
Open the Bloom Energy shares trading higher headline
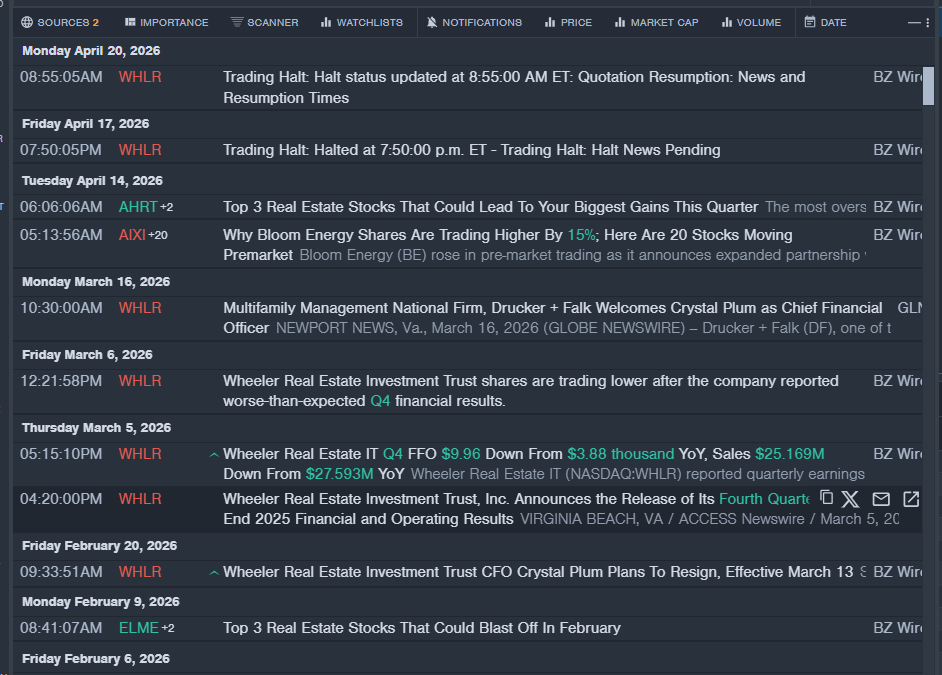(x=507, y=235)
